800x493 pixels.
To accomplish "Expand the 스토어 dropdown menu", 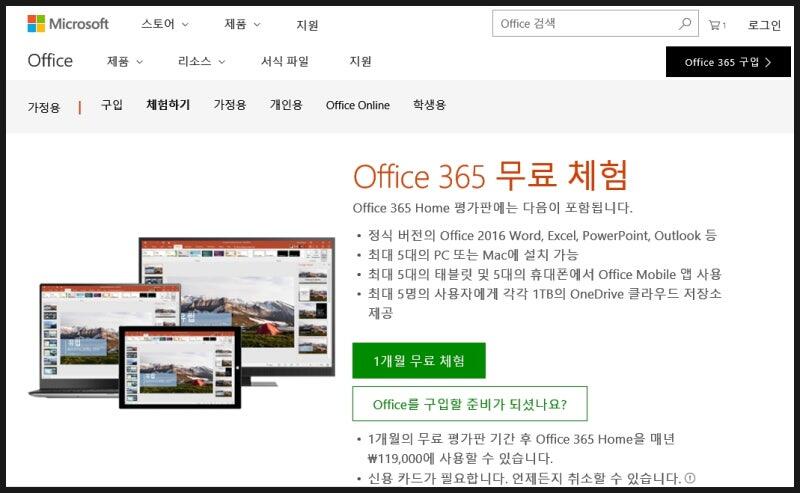I will tap(164, 24).
